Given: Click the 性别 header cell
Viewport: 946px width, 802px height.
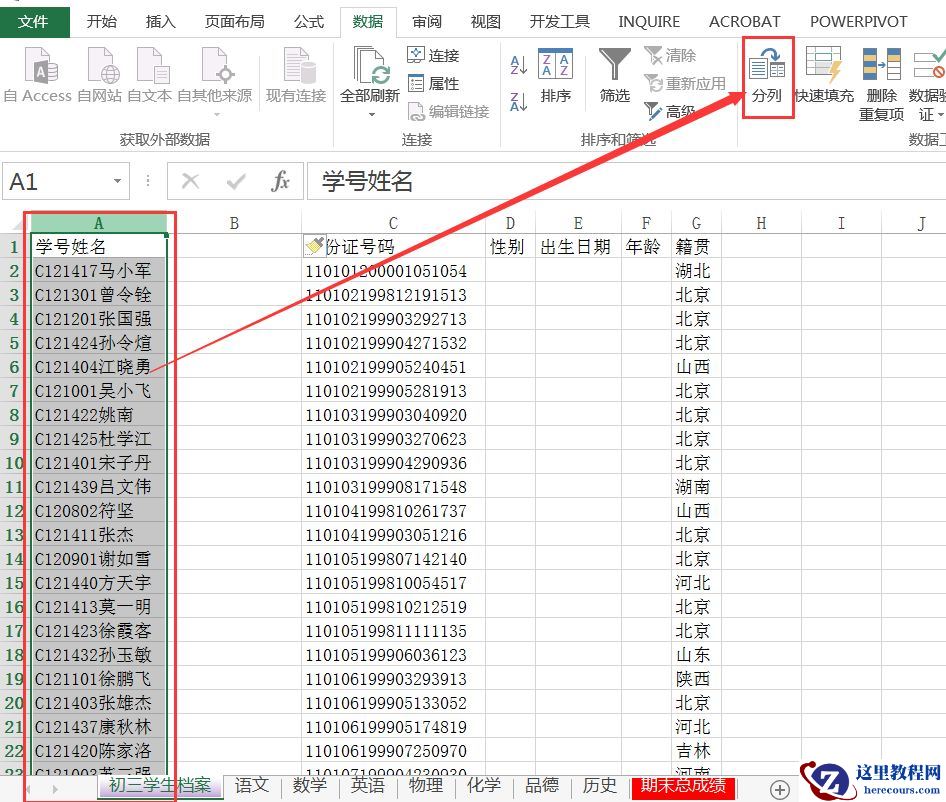Looking at the screenshot, I should click(510, 247).
